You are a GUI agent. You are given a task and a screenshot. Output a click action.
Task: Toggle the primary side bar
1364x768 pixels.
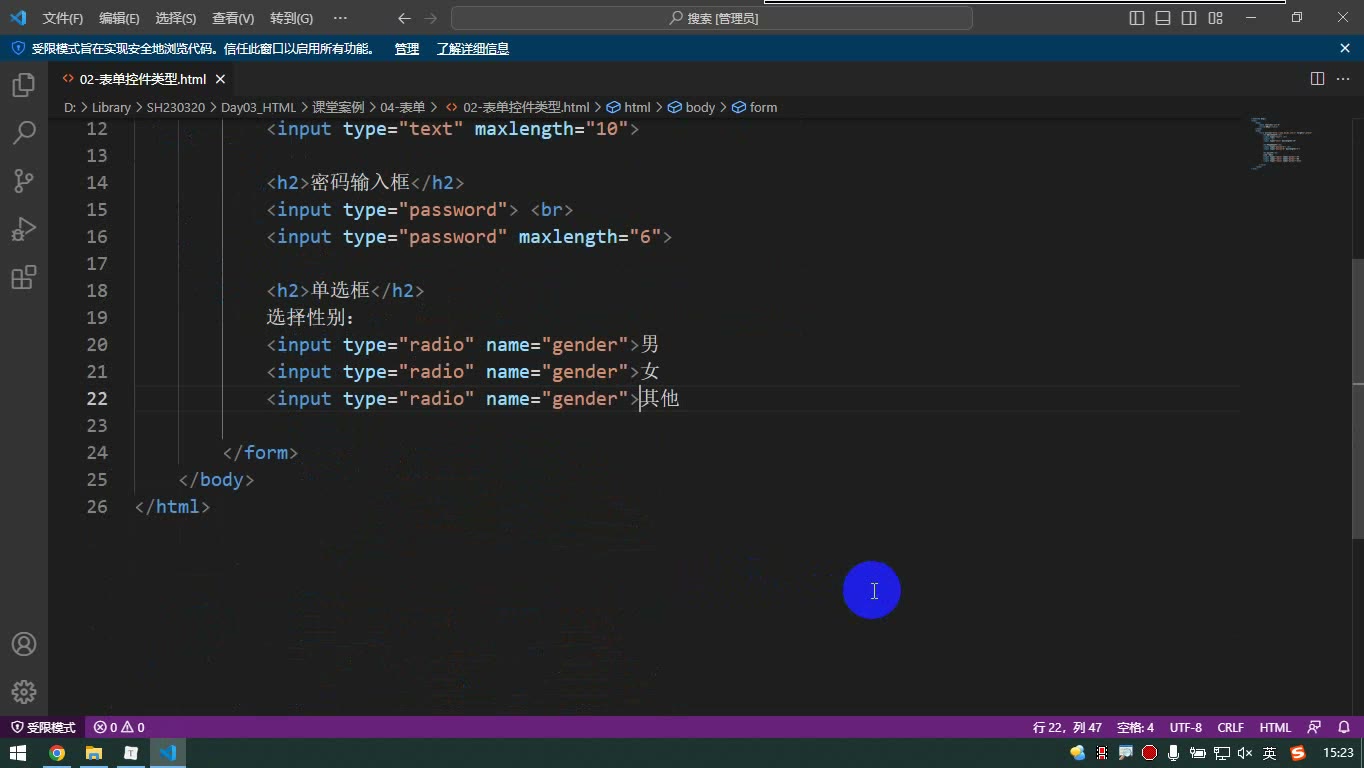[x=1137, y=18]
